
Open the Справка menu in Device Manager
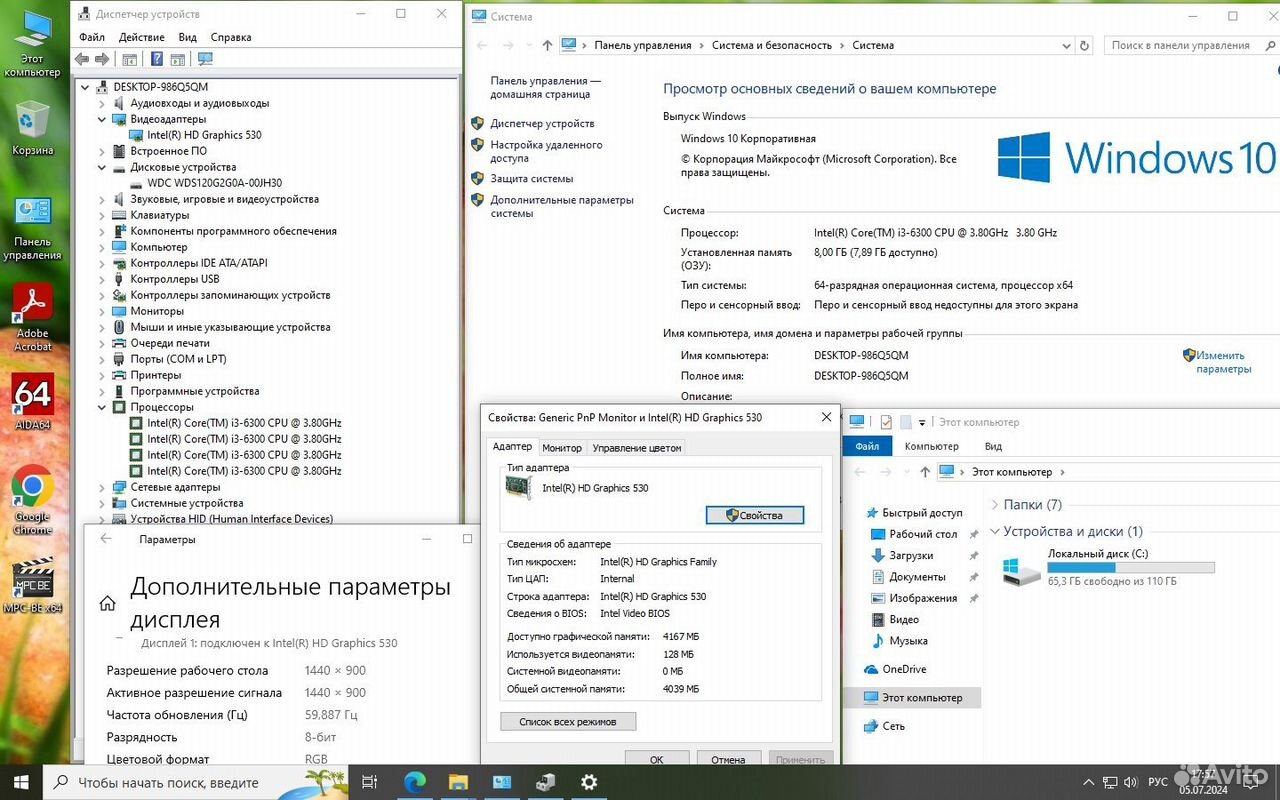click(231, 37)
